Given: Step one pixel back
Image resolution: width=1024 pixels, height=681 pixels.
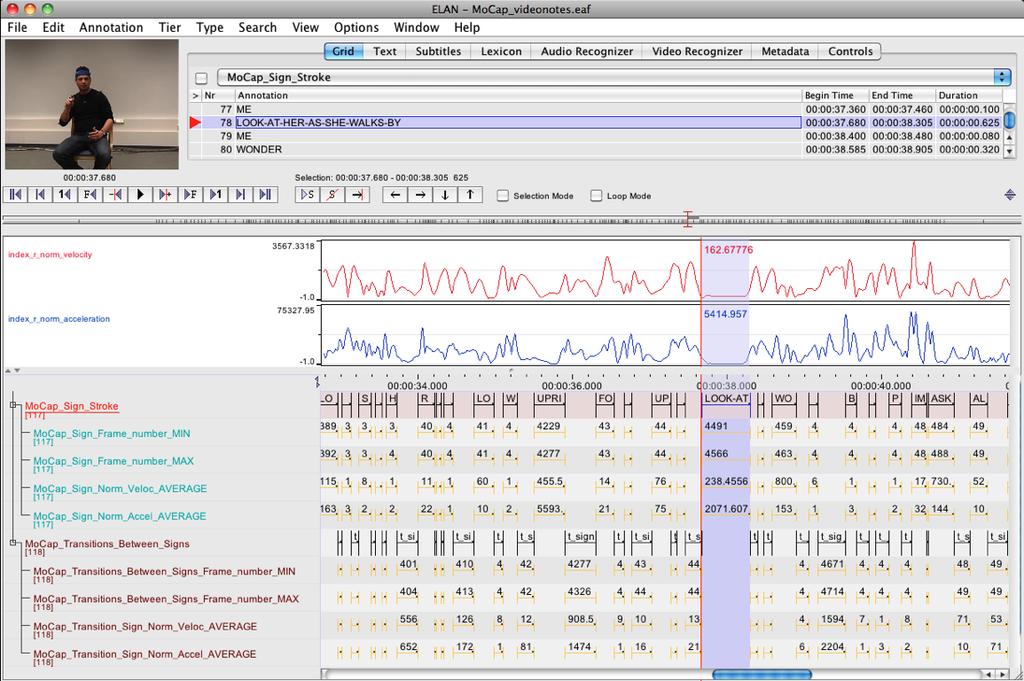Looking at the screenshot, I should 116,195.
